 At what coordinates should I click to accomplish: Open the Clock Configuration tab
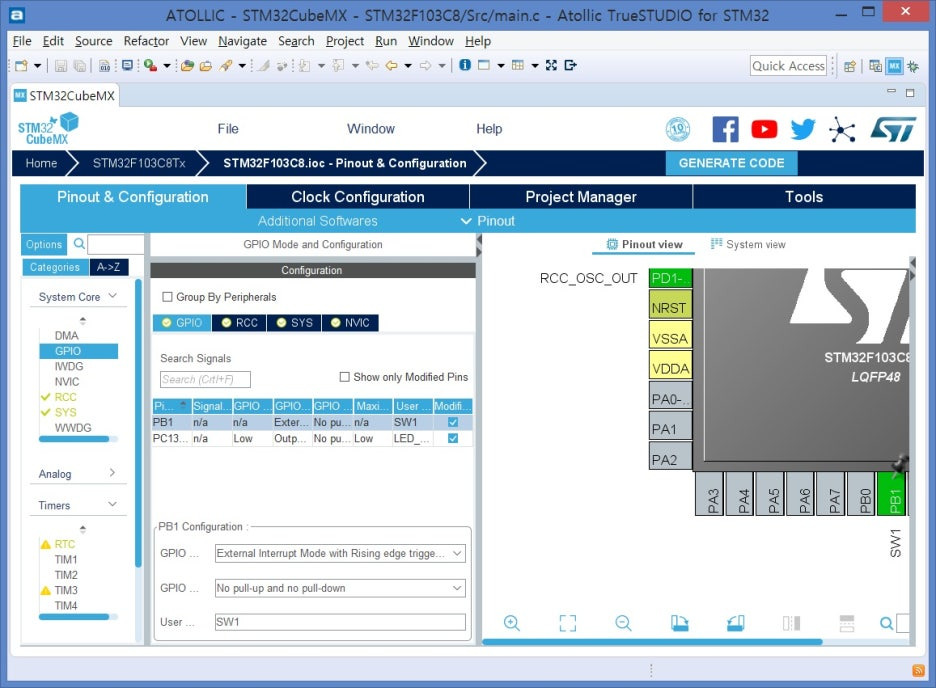(x=358, y=197)
